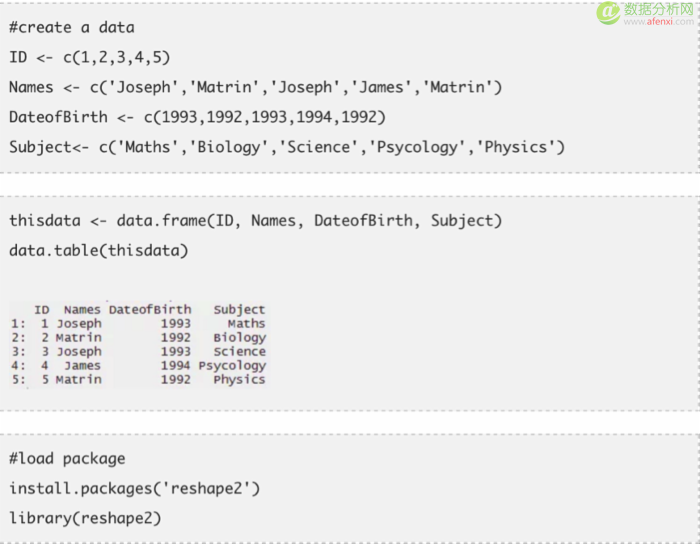
Task: Click the install.packages('reshape2') line
Action: (x=134, y=489)
